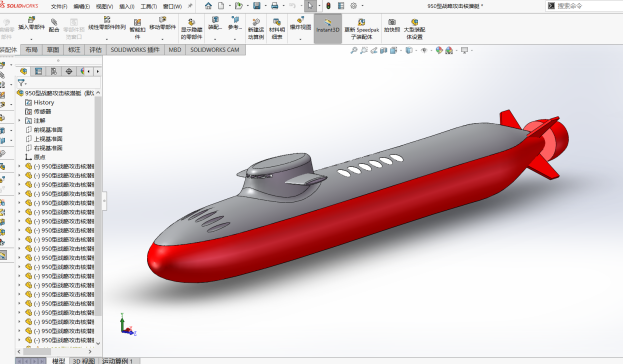Open the dropdown arrow under 线性零部件阵列
This screenshot has width=623, height=364.
pos(106,39)
